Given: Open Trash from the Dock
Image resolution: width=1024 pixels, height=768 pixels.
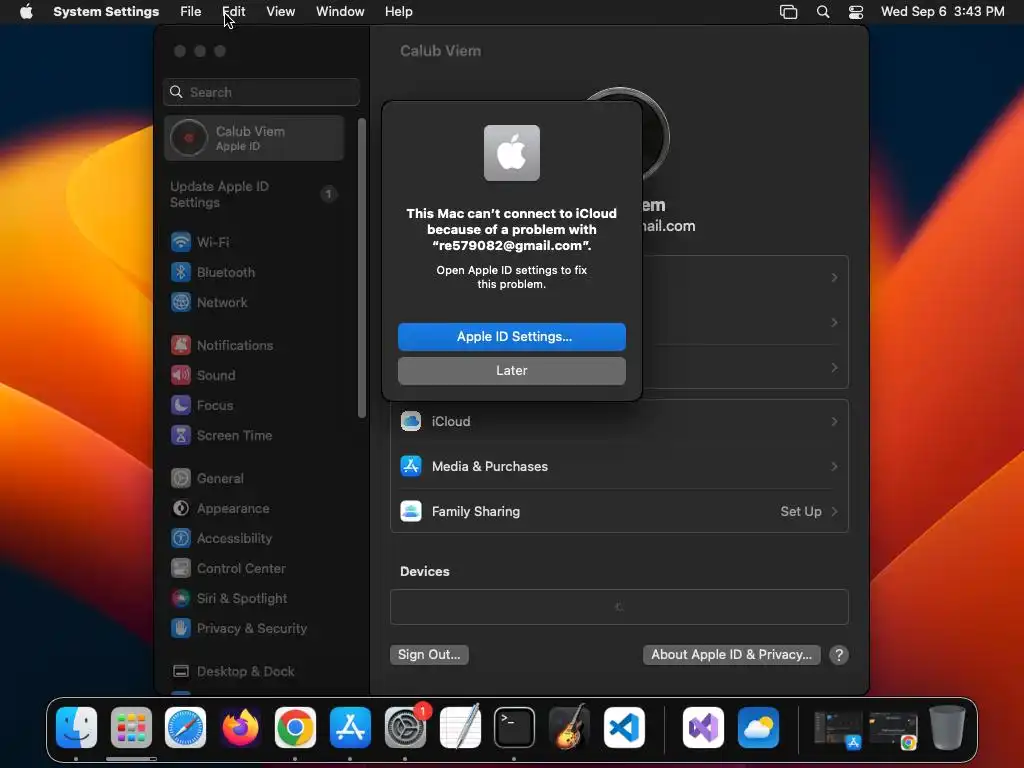Looking at the screenshot, I should click(947, 727).
